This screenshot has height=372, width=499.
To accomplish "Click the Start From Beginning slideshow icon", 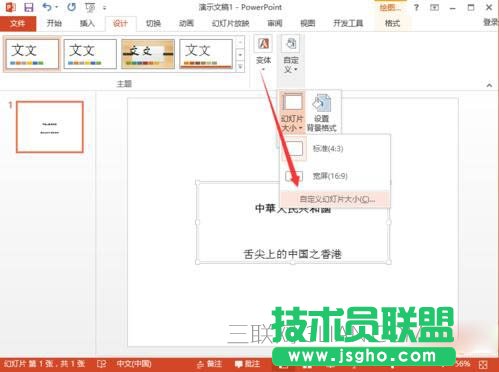I will (89, 7).
